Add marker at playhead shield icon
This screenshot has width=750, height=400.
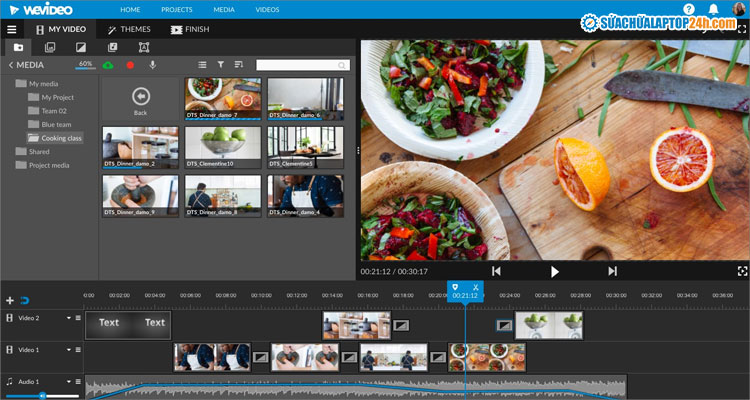click(455, 287)
